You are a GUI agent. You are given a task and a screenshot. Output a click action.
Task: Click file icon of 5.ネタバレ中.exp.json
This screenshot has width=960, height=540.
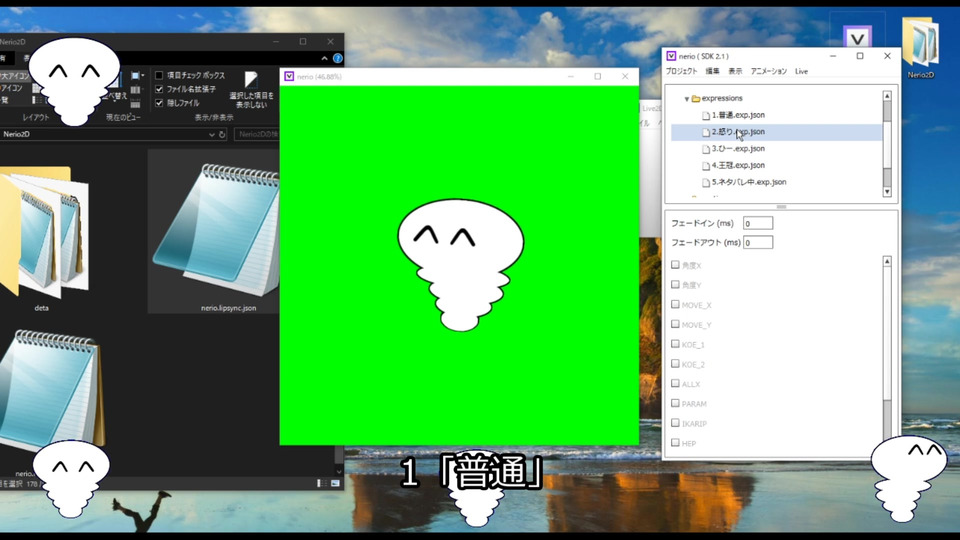coord(706,182)
